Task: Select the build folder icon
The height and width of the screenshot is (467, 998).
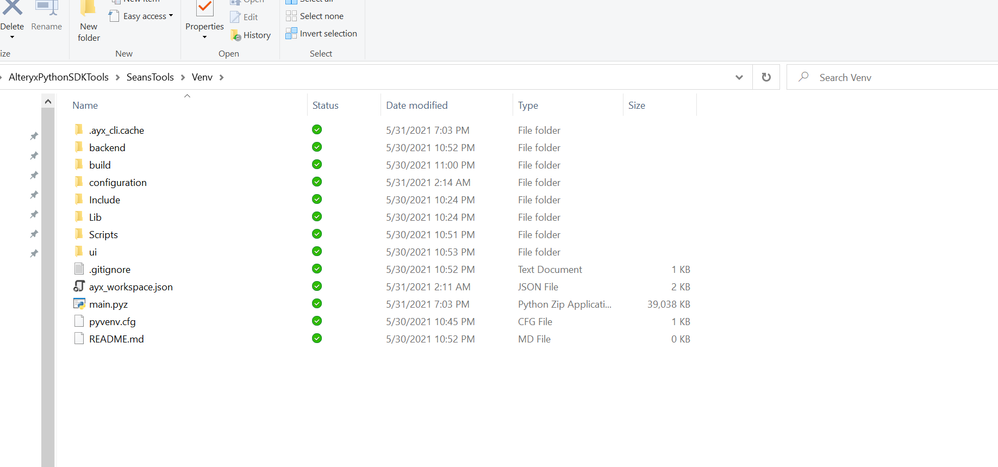Action: click(79, 165)
